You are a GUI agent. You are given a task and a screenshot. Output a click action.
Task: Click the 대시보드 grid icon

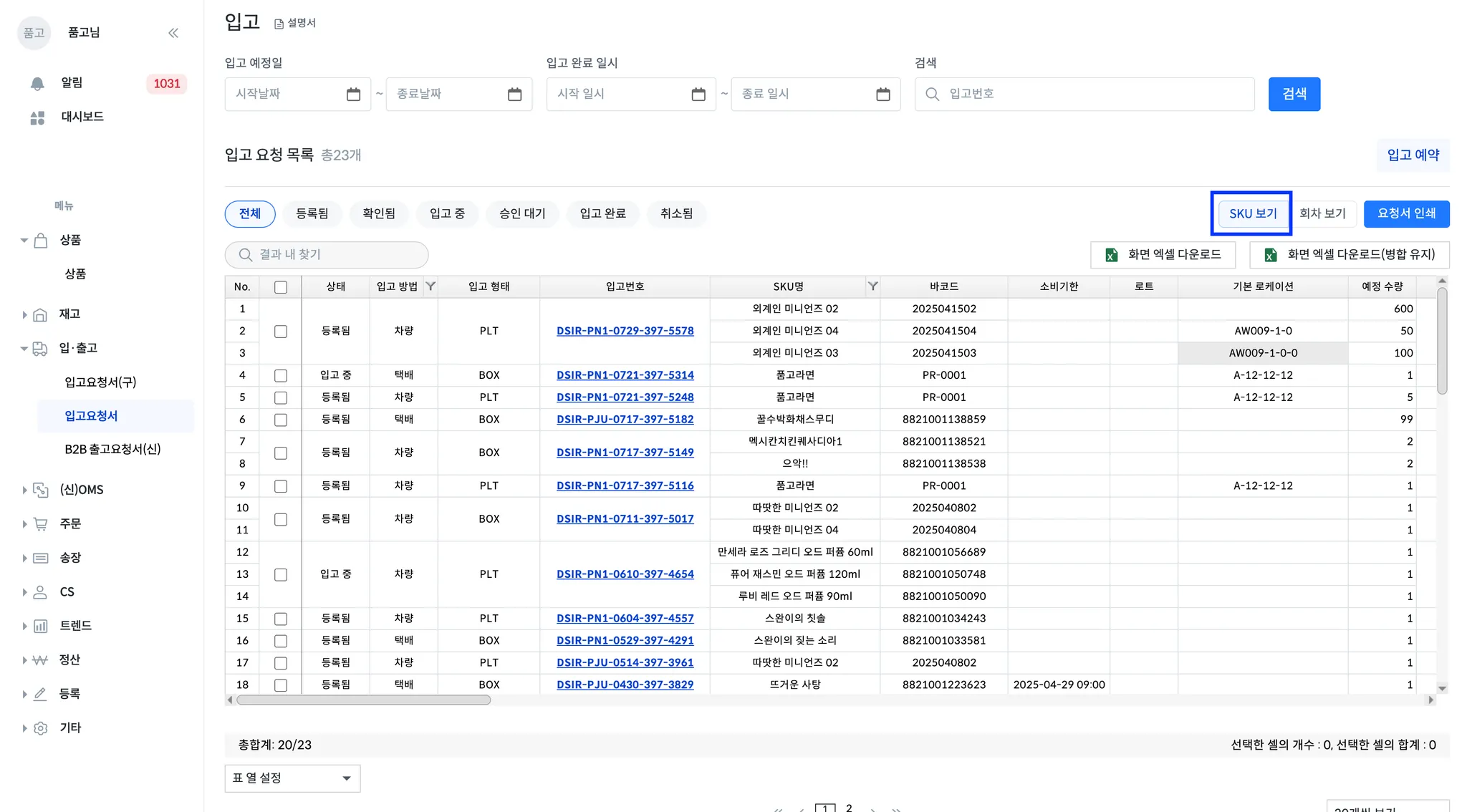(x=37, y=117)
